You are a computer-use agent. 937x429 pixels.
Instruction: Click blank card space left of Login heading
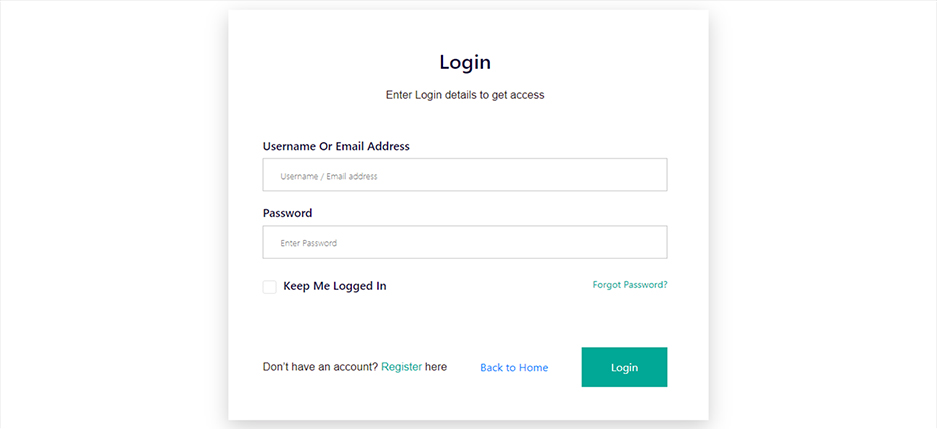[x=320, y=62]
